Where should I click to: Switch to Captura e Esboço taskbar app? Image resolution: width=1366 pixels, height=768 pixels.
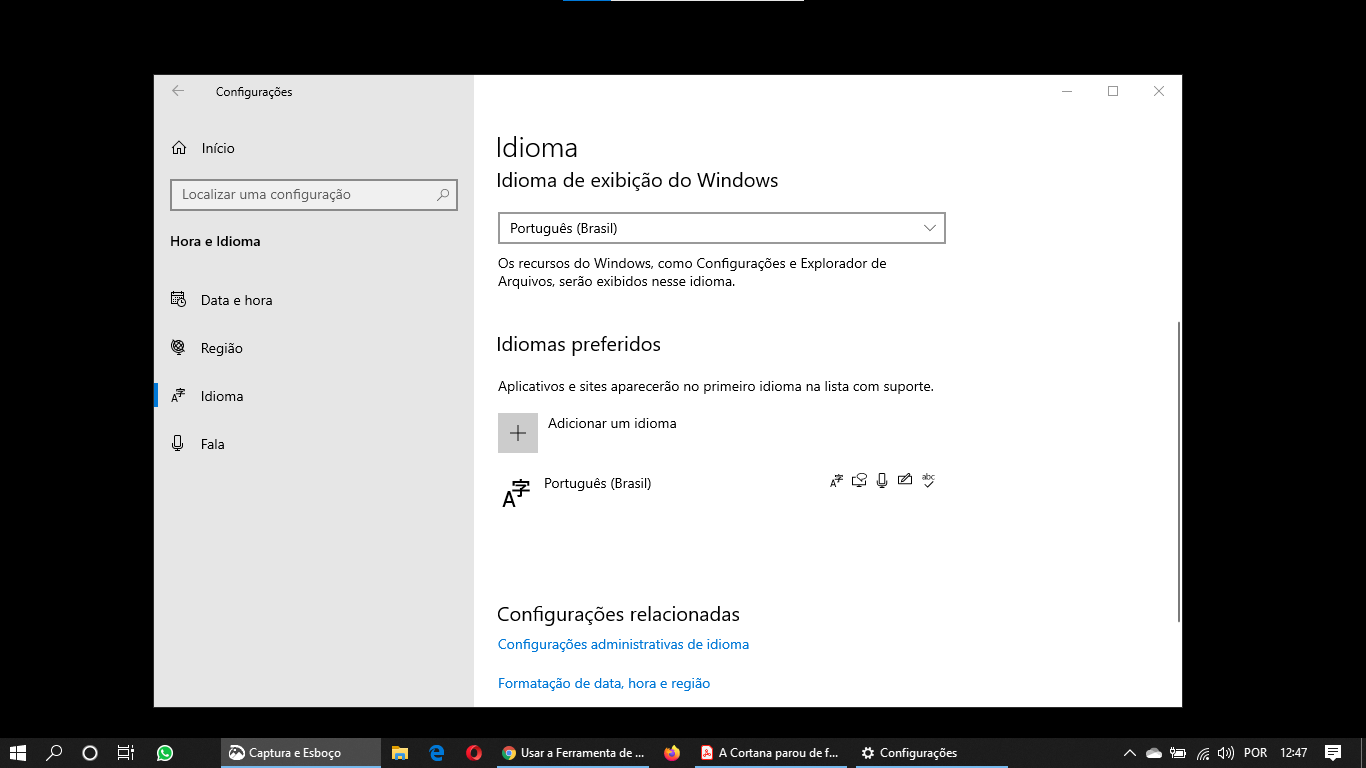click(x=300, y=753)
